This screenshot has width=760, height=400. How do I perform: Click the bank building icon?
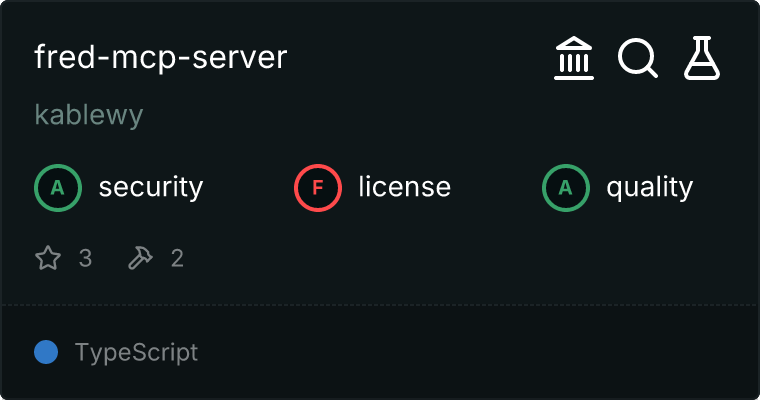click(574, 59)
